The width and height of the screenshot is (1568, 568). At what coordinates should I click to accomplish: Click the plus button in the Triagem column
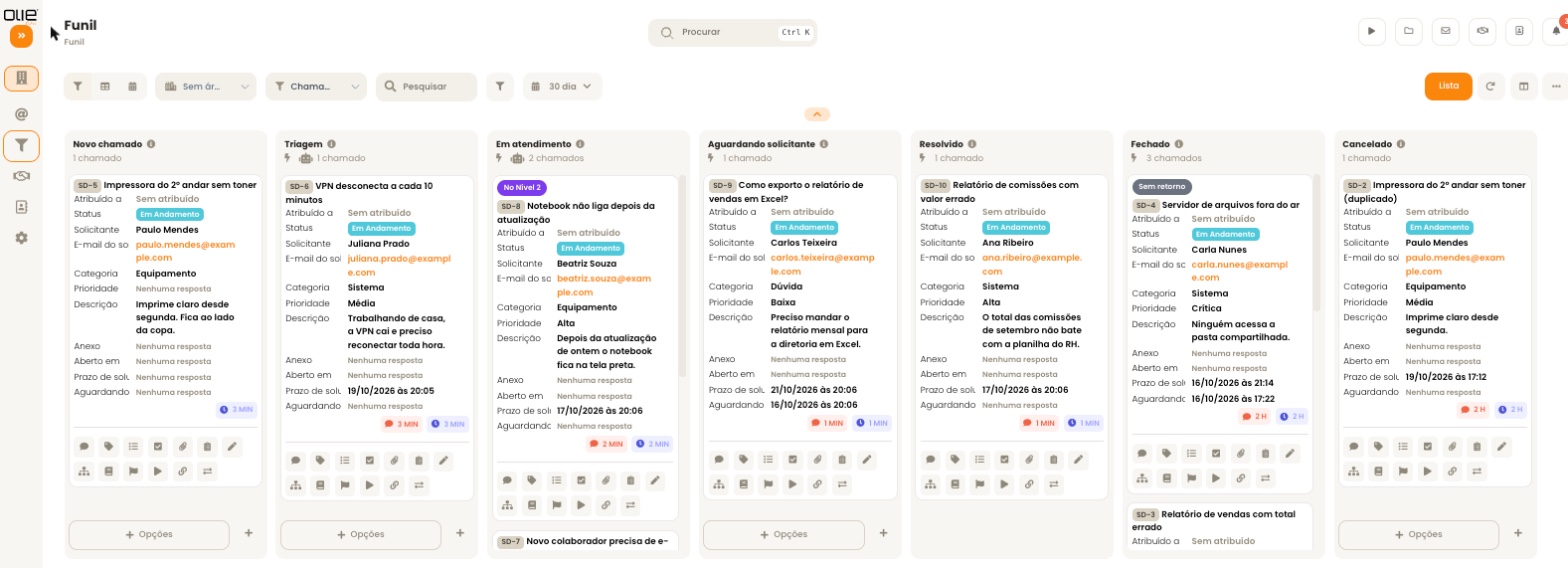point(460,533)
